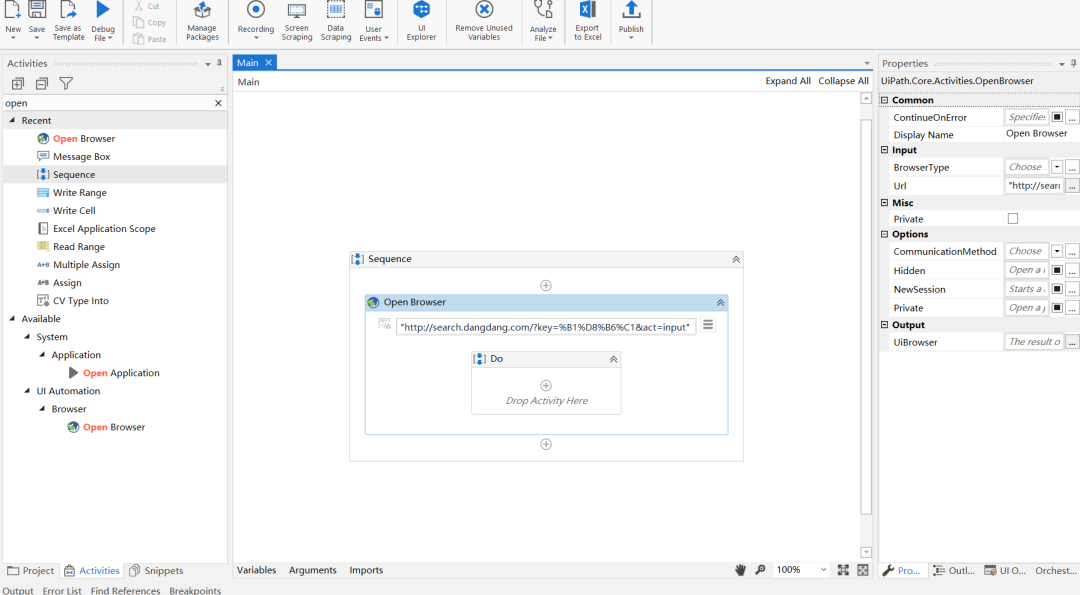Collapse Options properties section
The height and width of the screenshot is (595, 1080).
point(885,234)
